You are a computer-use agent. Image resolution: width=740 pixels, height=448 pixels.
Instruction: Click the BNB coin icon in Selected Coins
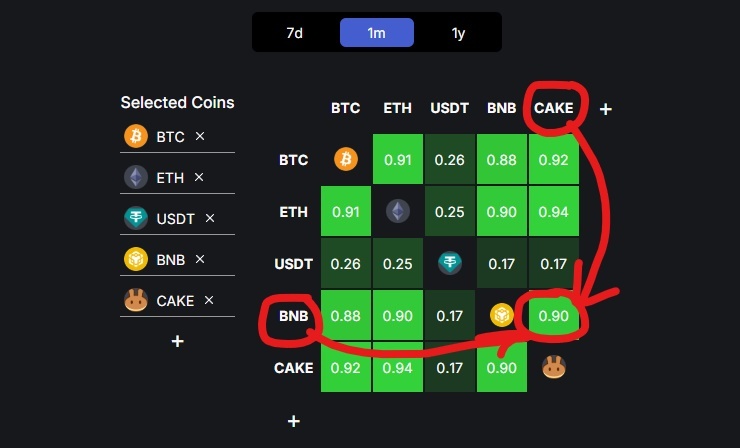(136, 259)
